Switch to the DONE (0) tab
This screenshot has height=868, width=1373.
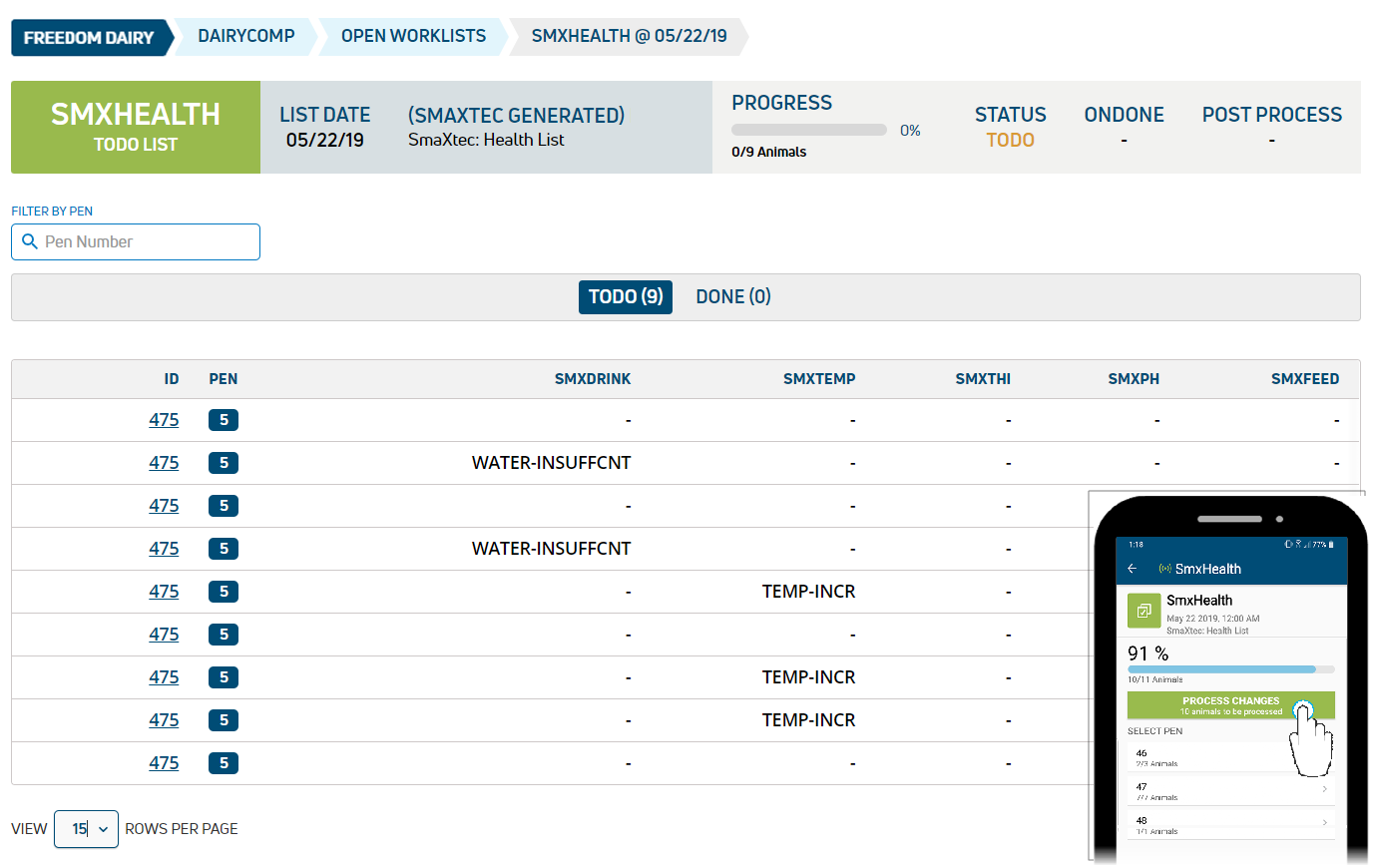[x=732, y=296]
